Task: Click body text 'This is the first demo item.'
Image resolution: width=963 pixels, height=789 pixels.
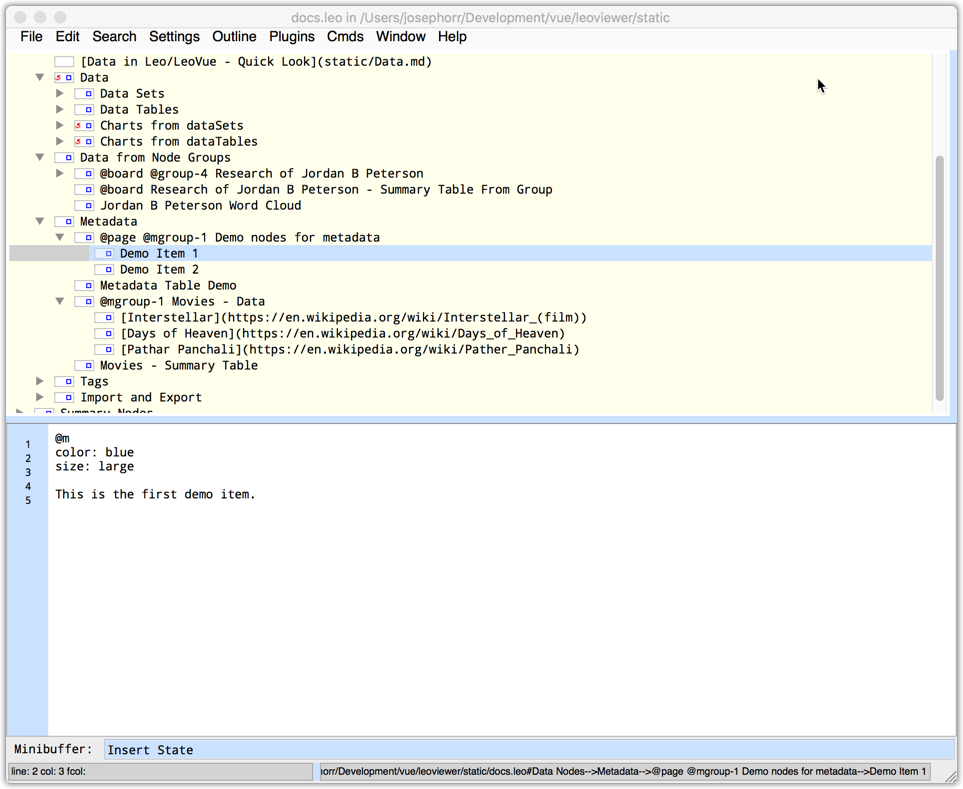Action: pos(155,494)
